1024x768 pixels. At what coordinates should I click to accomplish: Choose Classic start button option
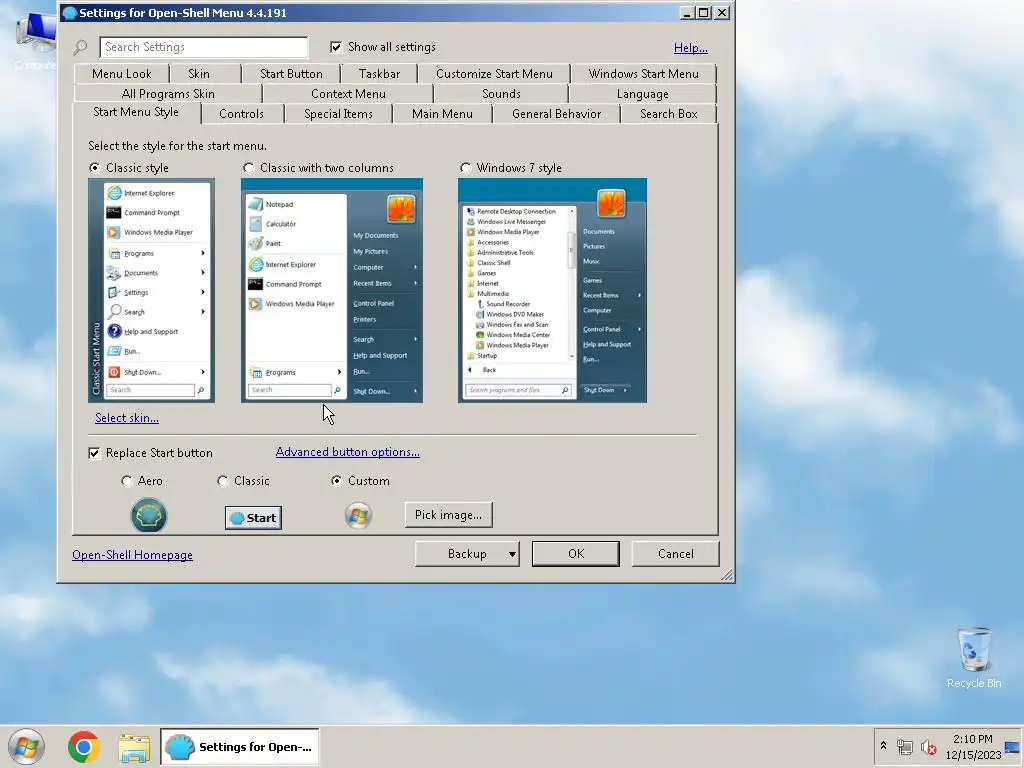click(x=223, y=481)
